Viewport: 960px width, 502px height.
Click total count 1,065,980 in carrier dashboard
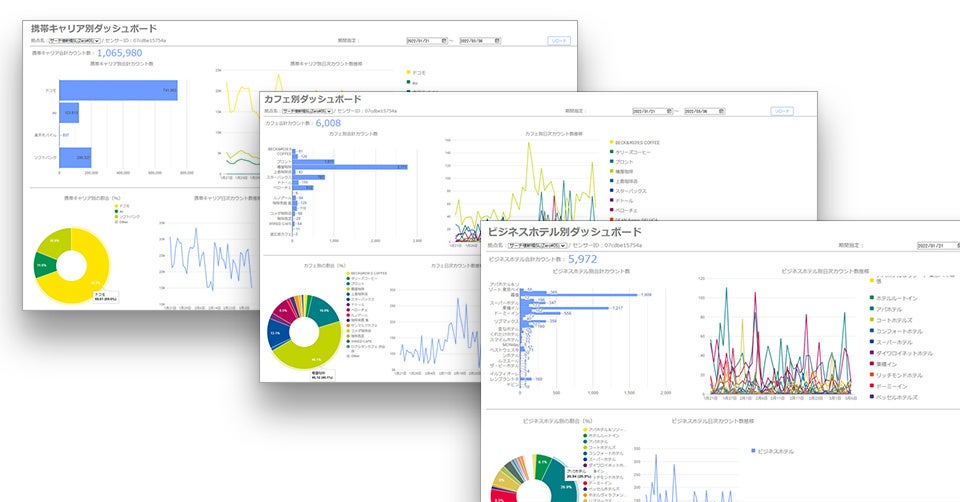point(119,53)
